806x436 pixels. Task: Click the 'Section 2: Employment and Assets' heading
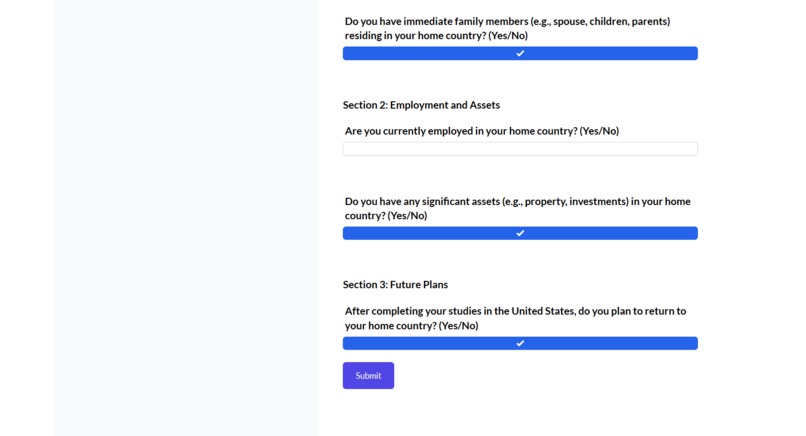click(421, 105)
